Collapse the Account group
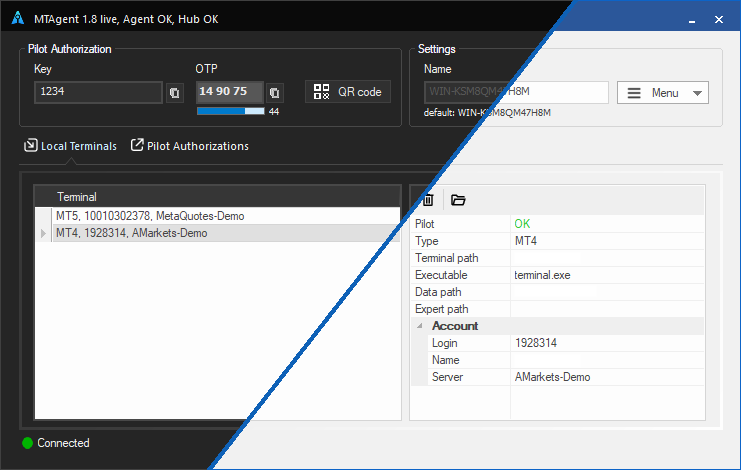 [x=420, y=326]
